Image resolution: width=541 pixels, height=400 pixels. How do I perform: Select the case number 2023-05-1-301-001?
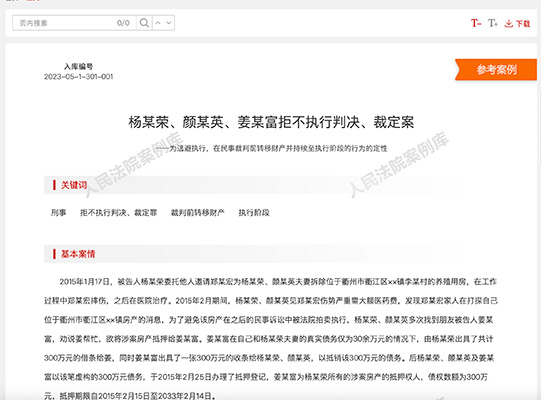click(79, 77)
